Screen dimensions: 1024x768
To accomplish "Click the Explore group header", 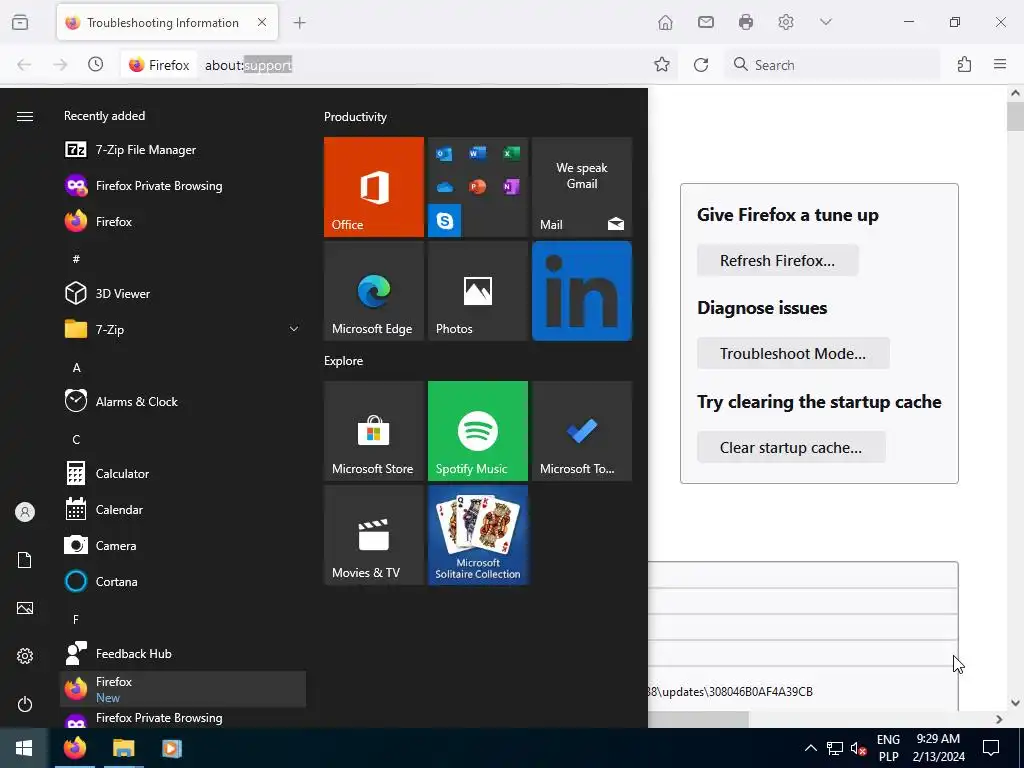I will tap(344, 360).
